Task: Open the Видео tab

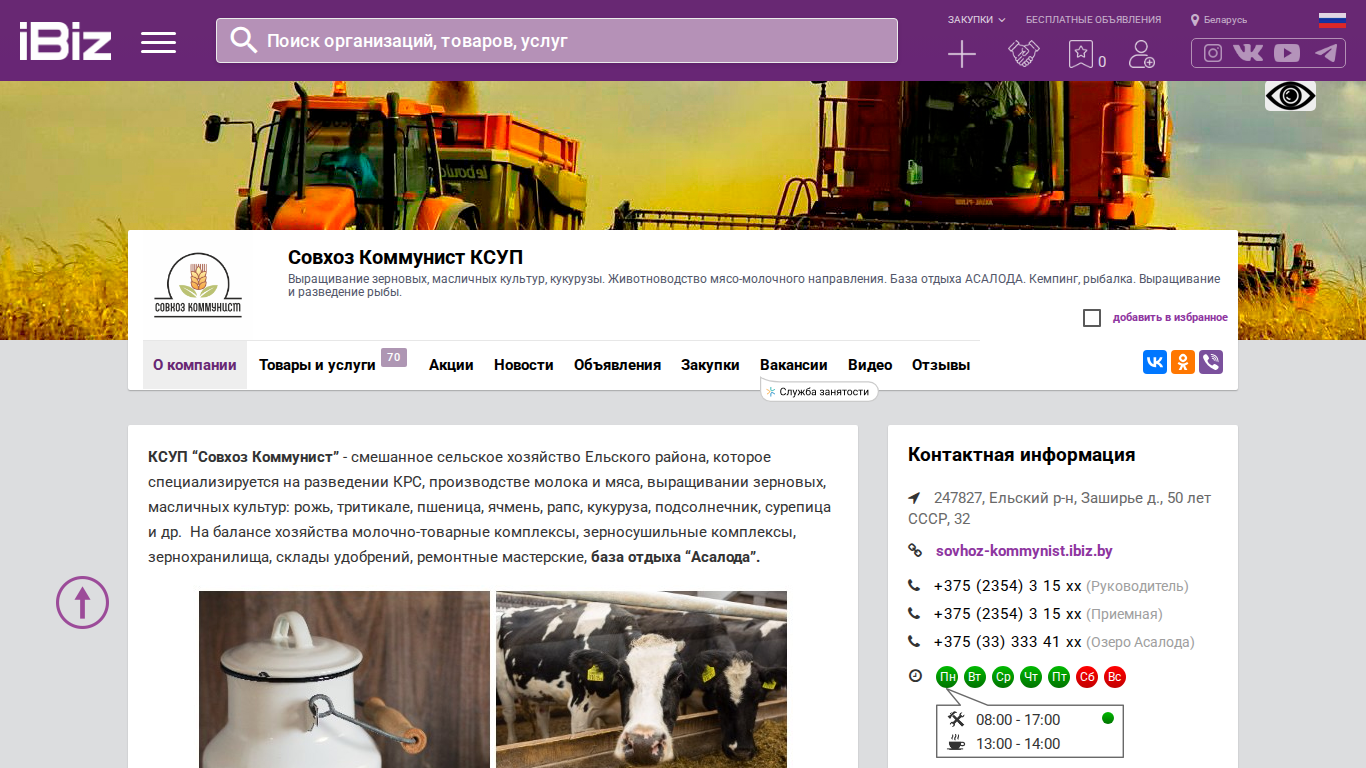Action: pyautogui.click(x=870, y=365)
